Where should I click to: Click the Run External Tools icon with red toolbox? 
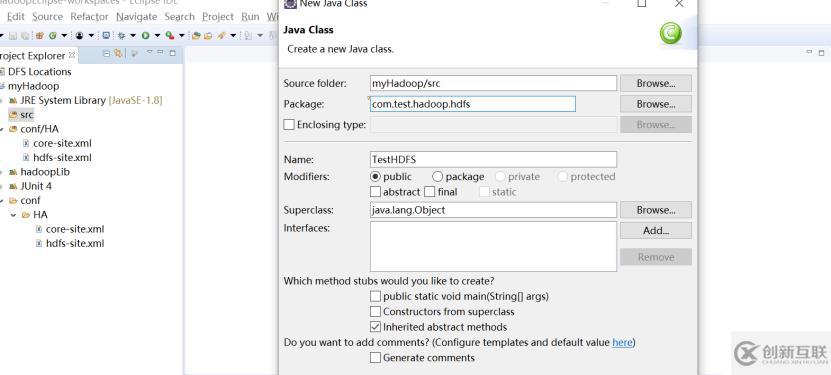(170, 35)
